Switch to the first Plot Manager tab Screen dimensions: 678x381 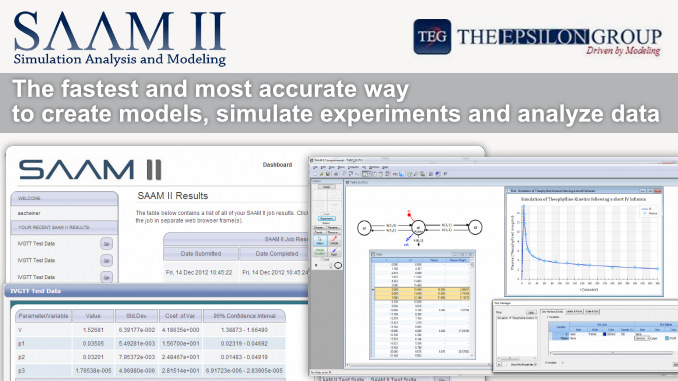pos(552,311)
